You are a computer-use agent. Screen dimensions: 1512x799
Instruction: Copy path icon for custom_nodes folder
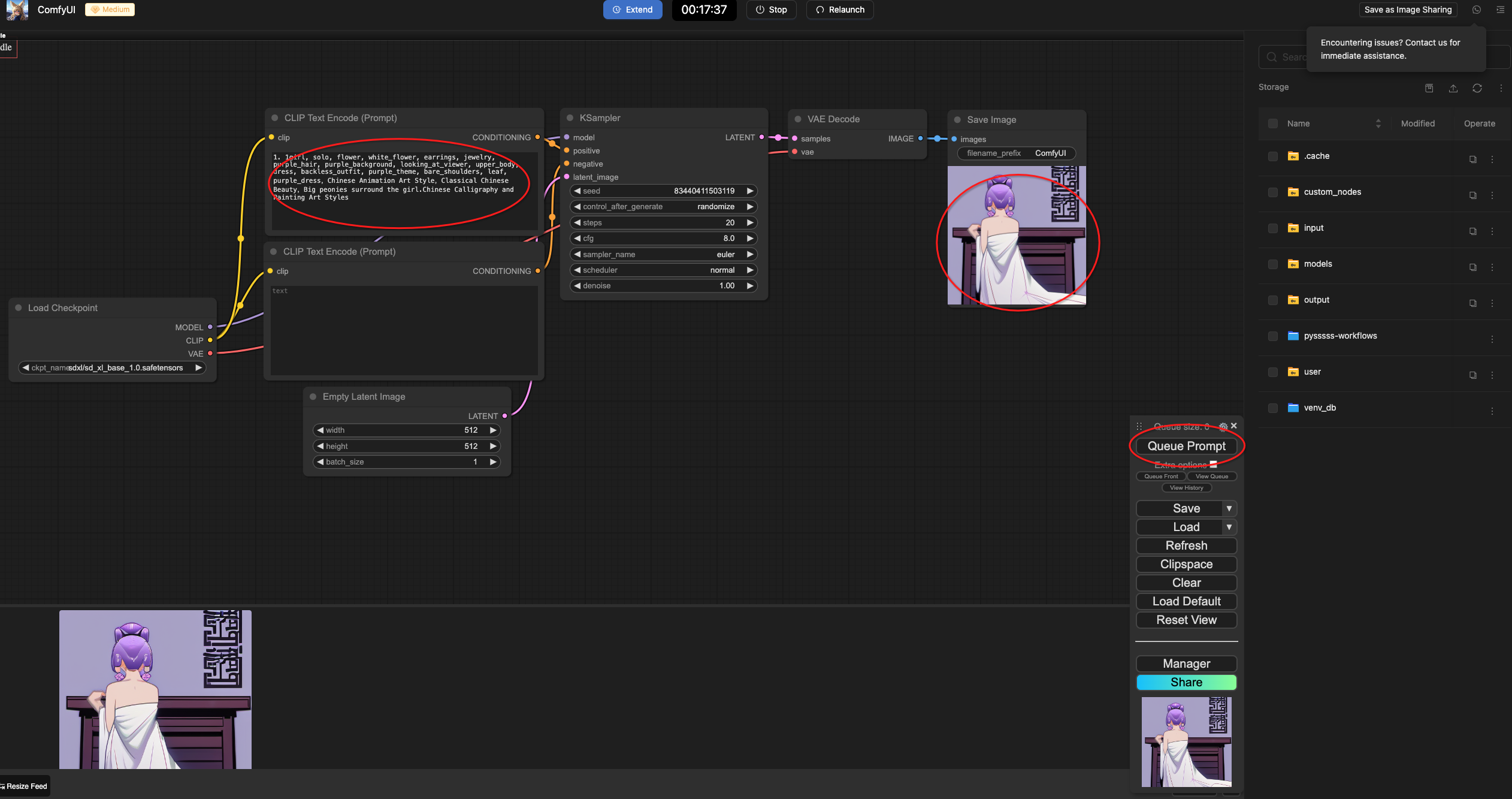point(1472,195)
